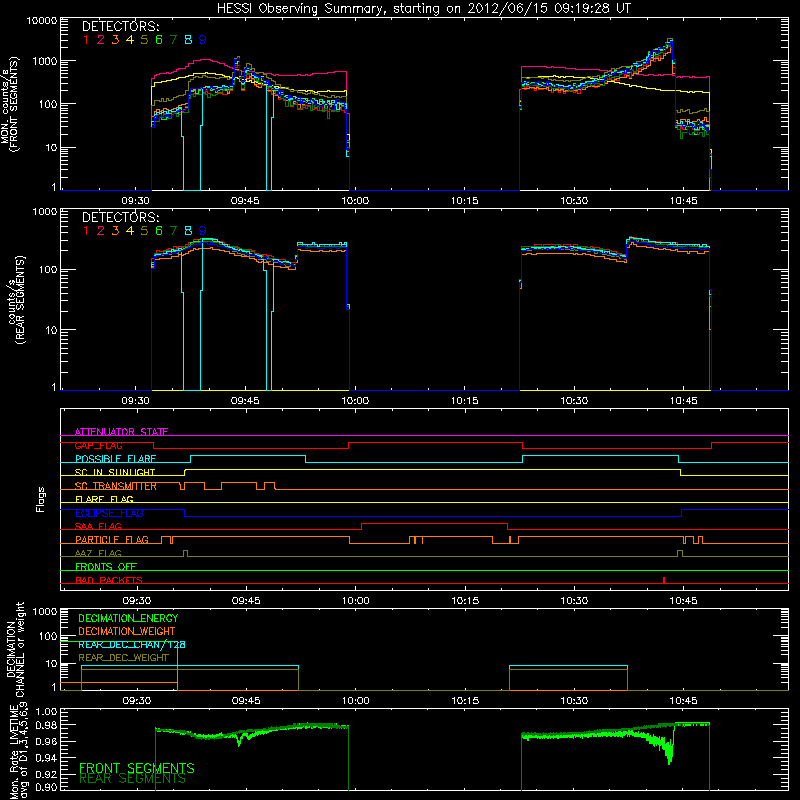Viewport: 800px width, 800px height.
Task: Select the SAA_FLAG label
Action: pyautogui.click(x=98, y=526)
